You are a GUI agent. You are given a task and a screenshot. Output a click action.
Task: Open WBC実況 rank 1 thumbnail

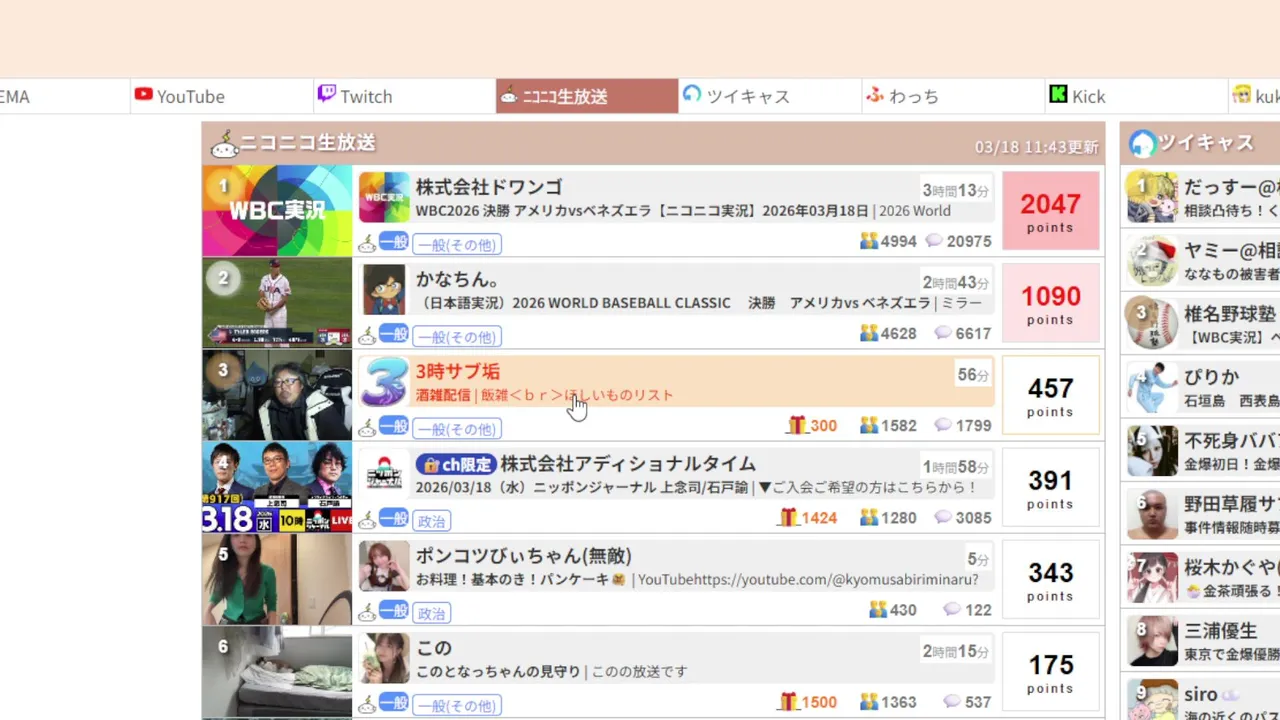pyautogui.click(x=277, y=211)
